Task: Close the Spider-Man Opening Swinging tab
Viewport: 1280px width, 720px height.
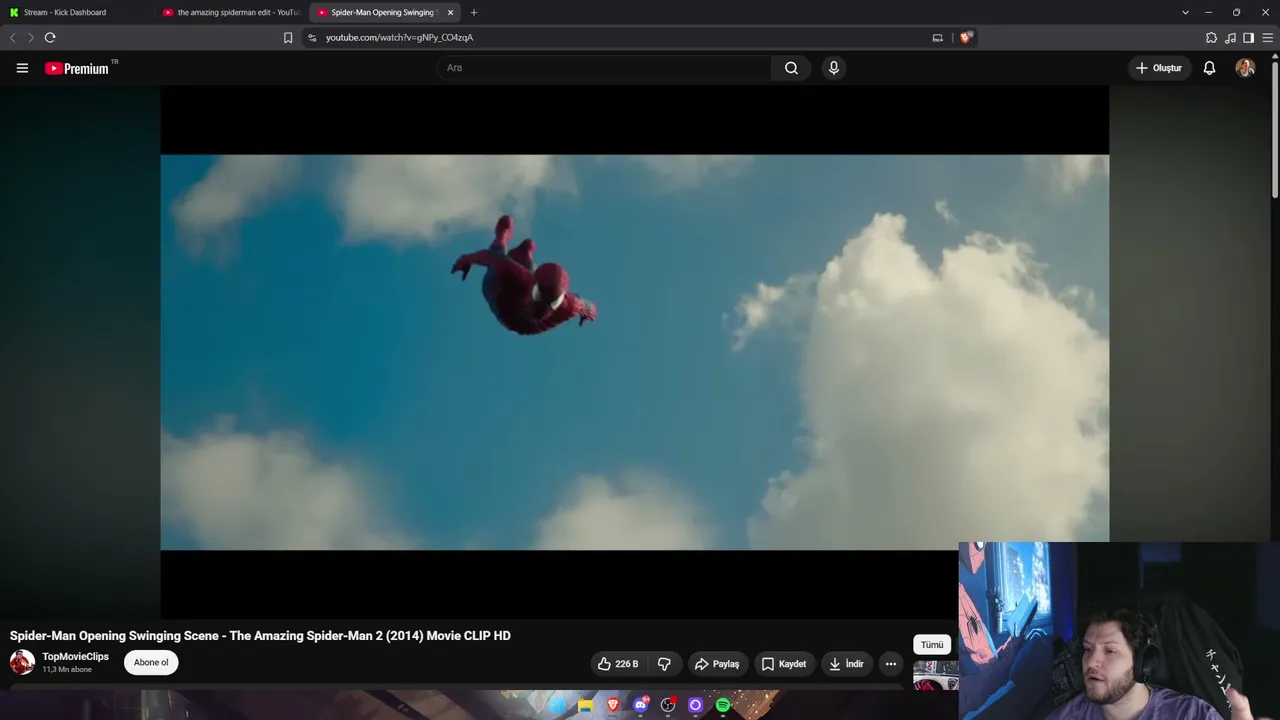Action: click(450, 12)
